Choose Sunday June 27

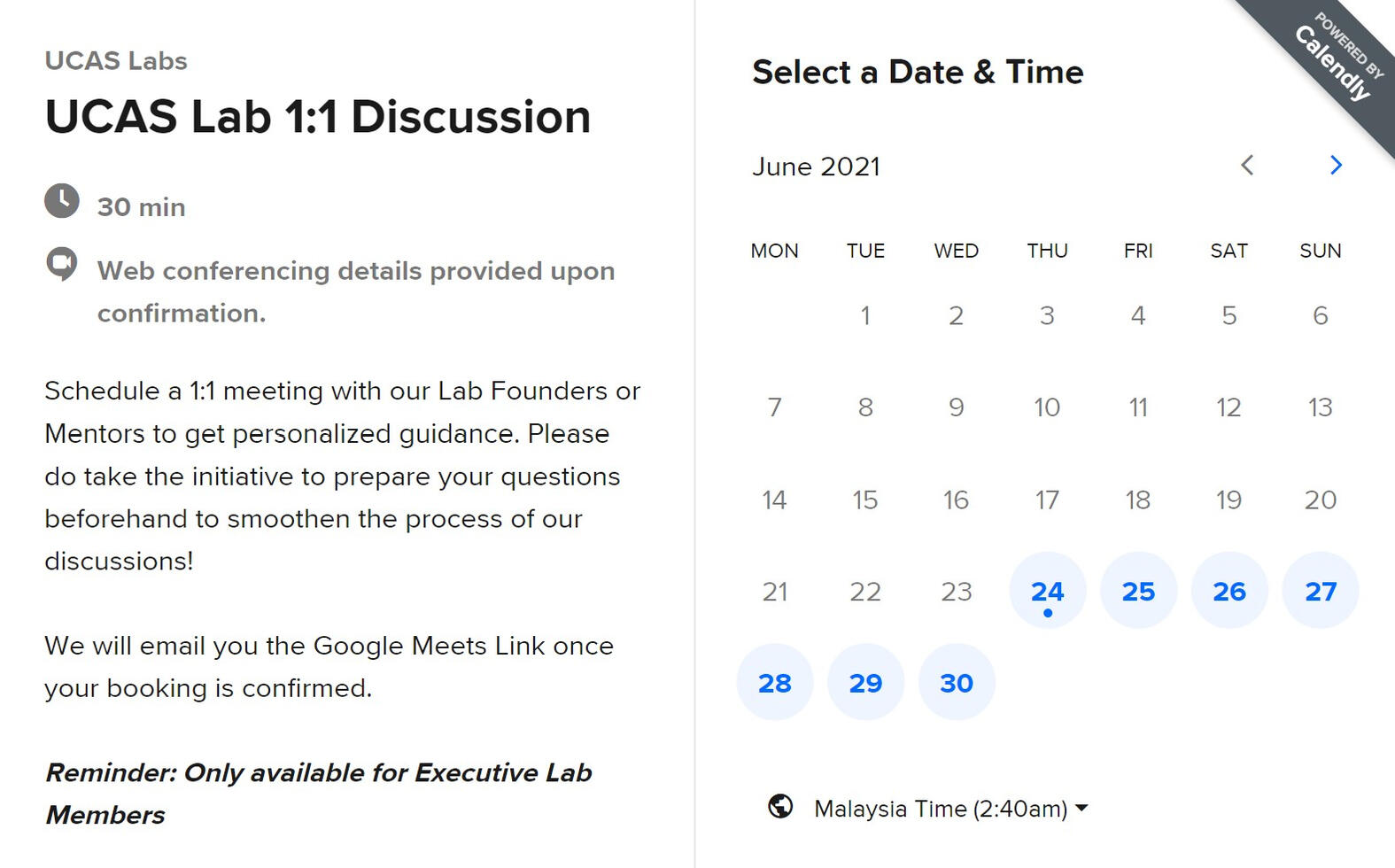pos(1320,591)
